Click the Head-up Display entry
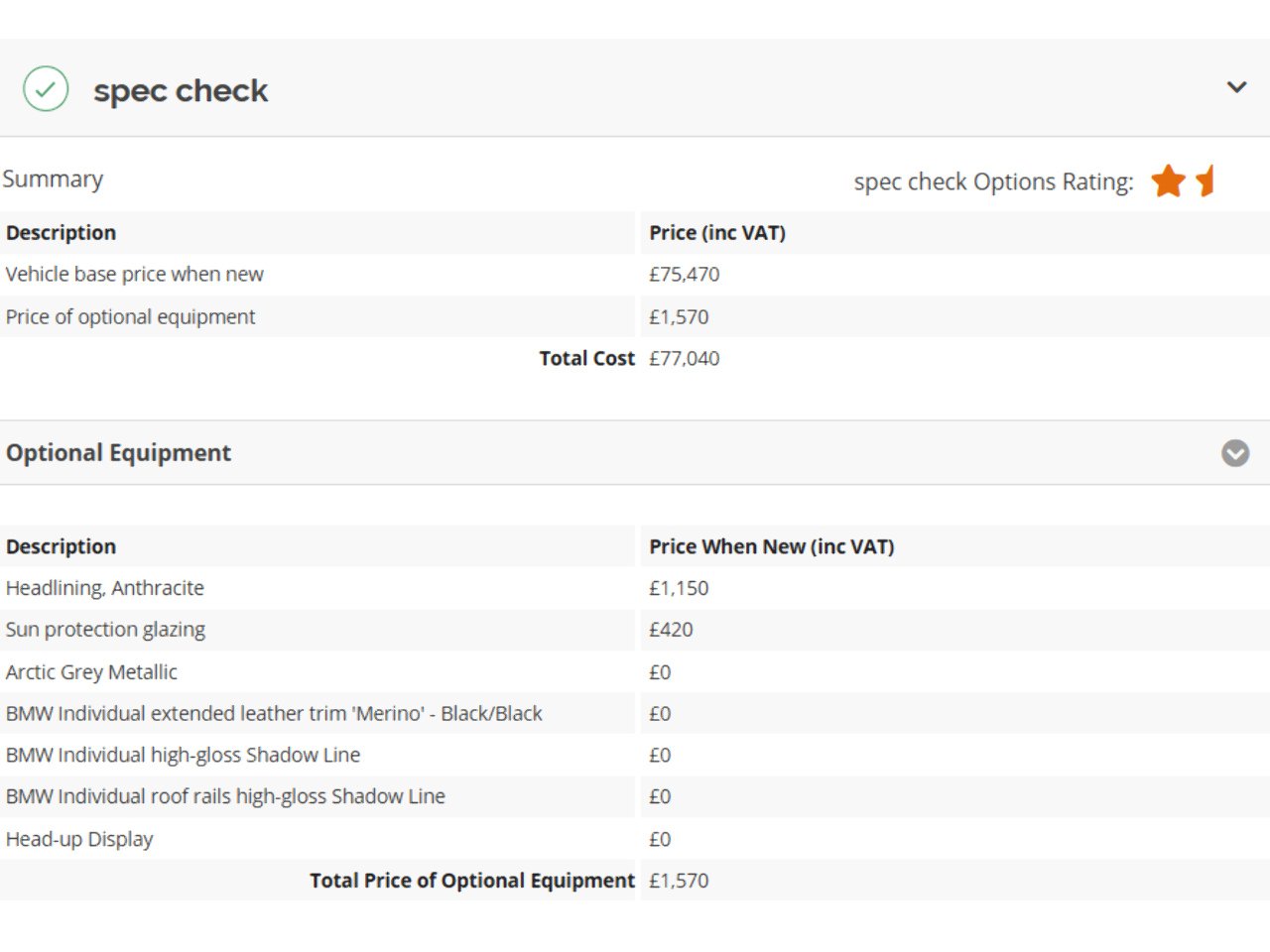The height and width of the screenshot is (952, 1270). [x=79, y=839]
